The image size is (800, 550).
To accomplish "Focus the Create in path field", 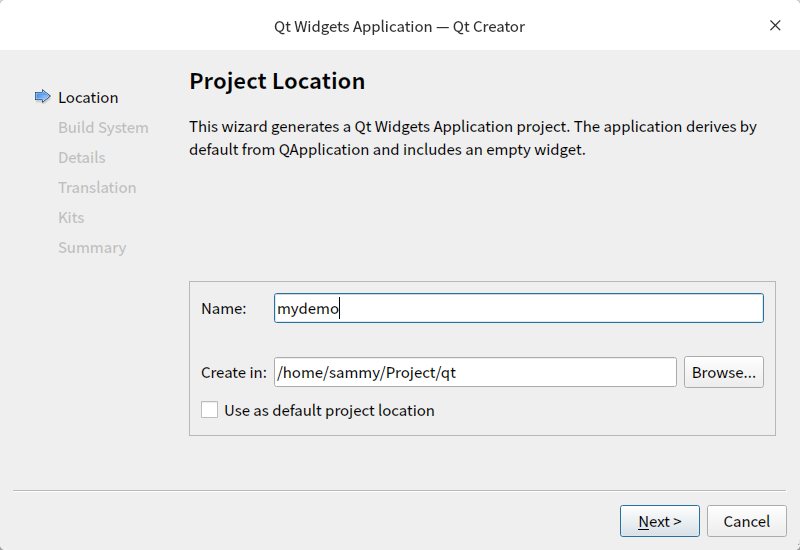I will click(x=475, y=373).
